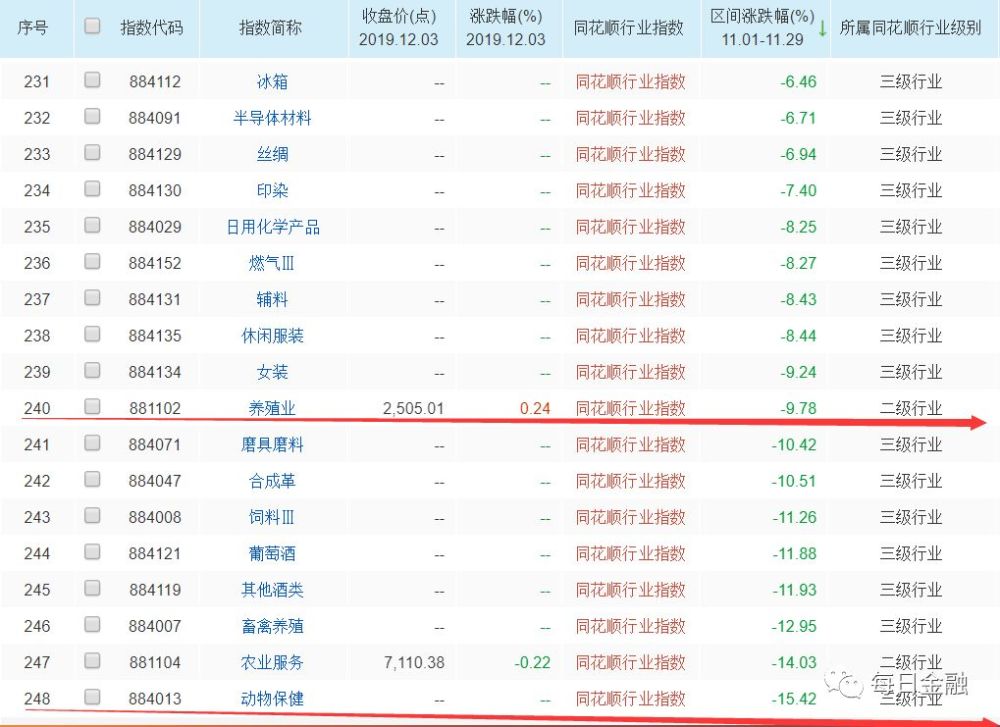Select the red 0.24 change value
1000x727 pixels.
tap(535, 408)
